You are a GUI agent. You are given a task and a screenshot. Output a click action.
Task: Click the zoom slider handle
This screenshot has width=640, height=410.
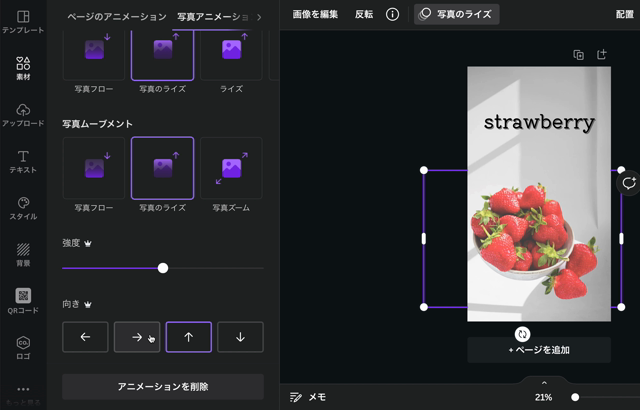(575, 397)
